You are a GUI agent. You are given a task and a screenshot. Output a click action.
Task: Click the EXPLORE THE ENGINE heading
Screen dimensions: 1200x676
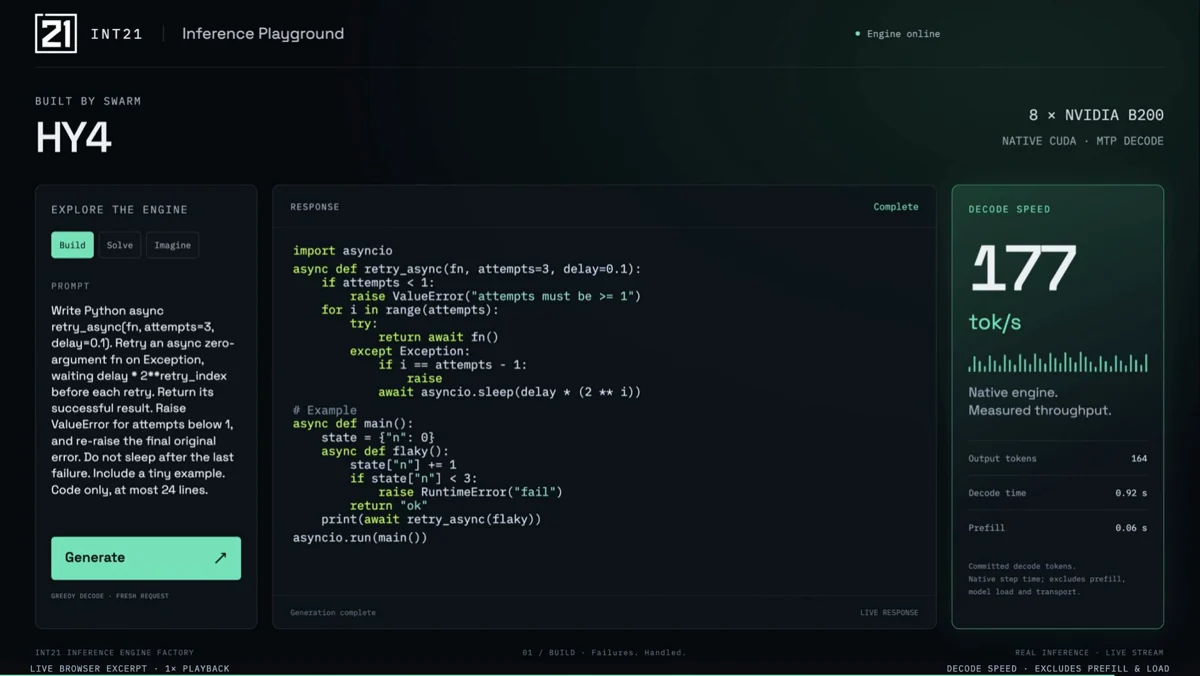point(120,210)
